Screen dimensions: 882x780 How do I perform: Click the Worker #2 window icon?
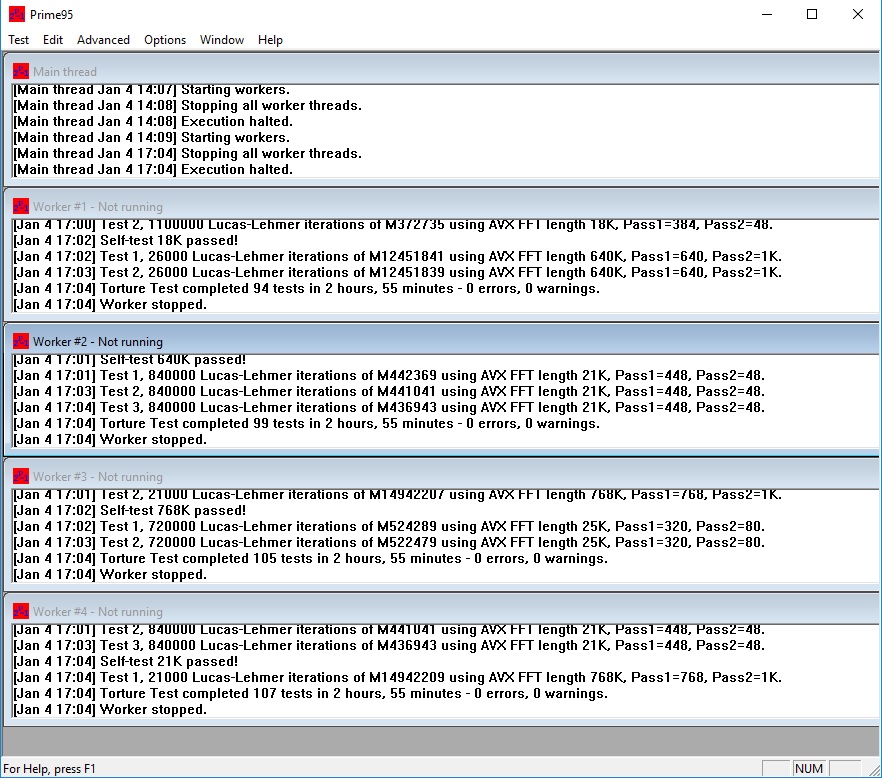[21, 341]
